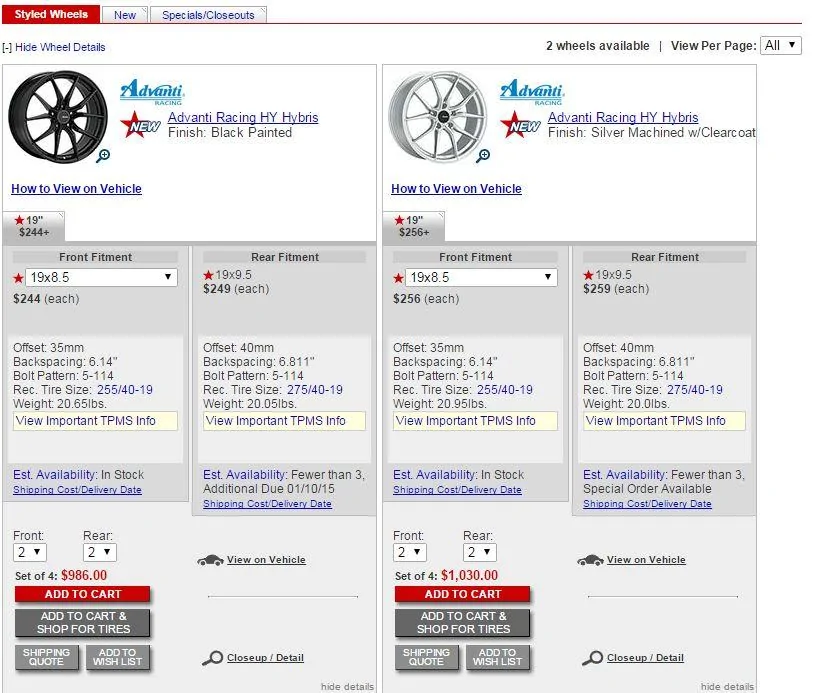Open Shipping Cost/Delivery Date under silver front fitment
This screenshot has height=693, width=827.
click(x=457, y=490)
